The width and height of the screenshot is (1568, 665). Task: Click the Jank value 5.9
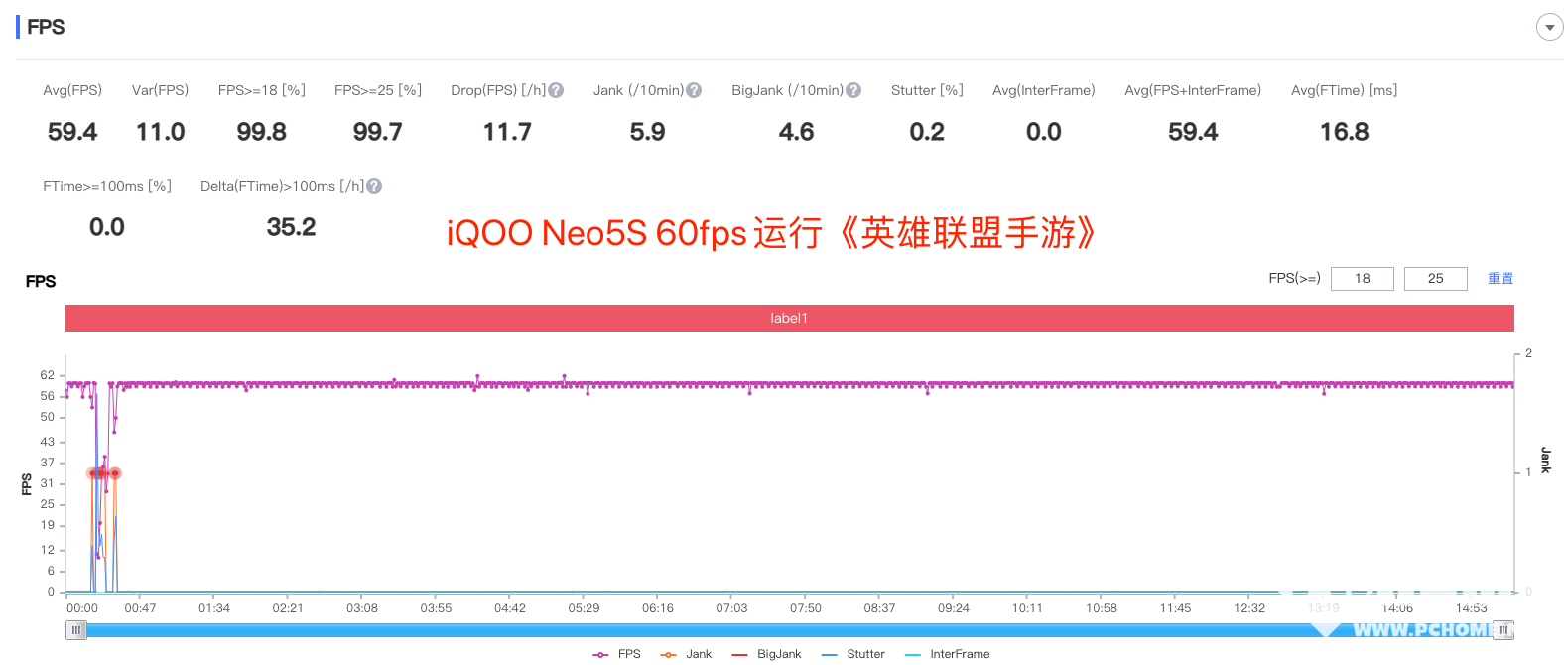point(648,132)
